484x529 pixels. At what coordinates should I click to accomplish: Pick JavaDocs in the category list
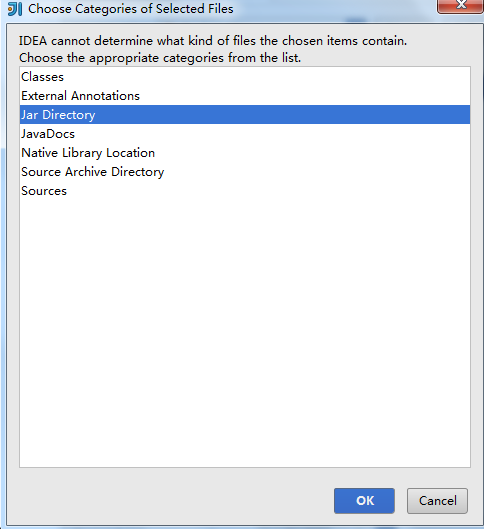245,134
